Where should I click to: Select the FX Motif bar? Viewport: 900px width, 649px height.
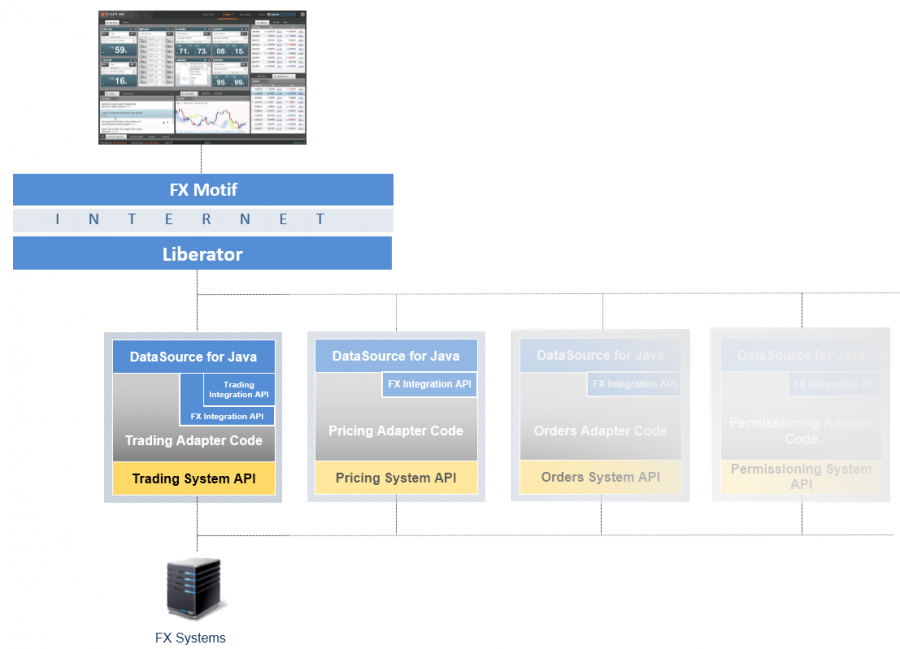coord(203,189)
